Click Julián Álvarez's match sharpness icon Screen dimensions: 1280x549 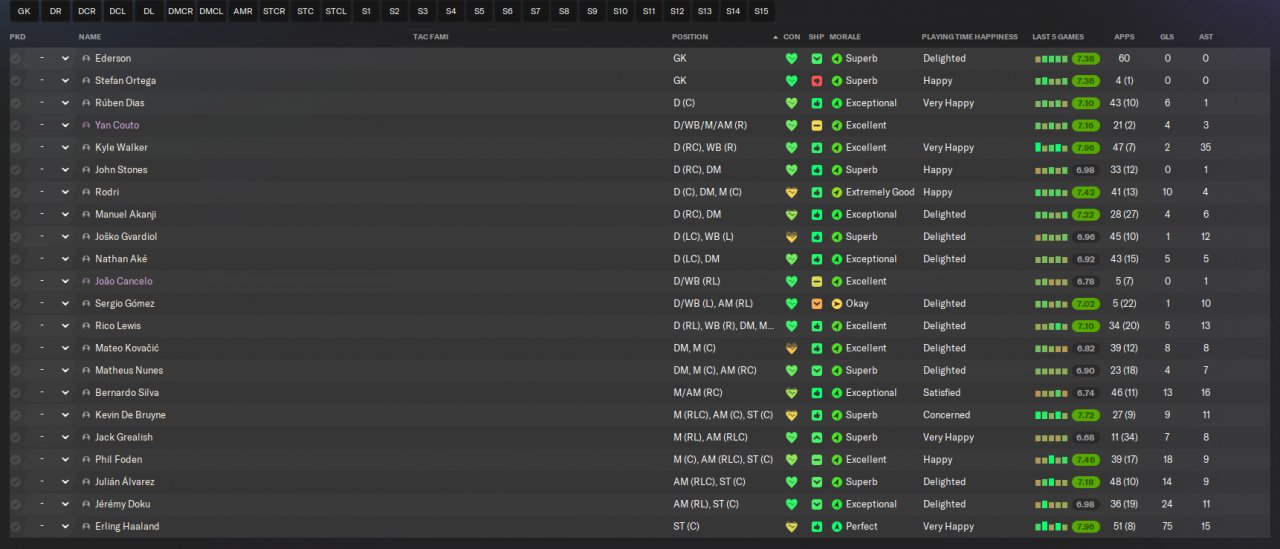817,482
